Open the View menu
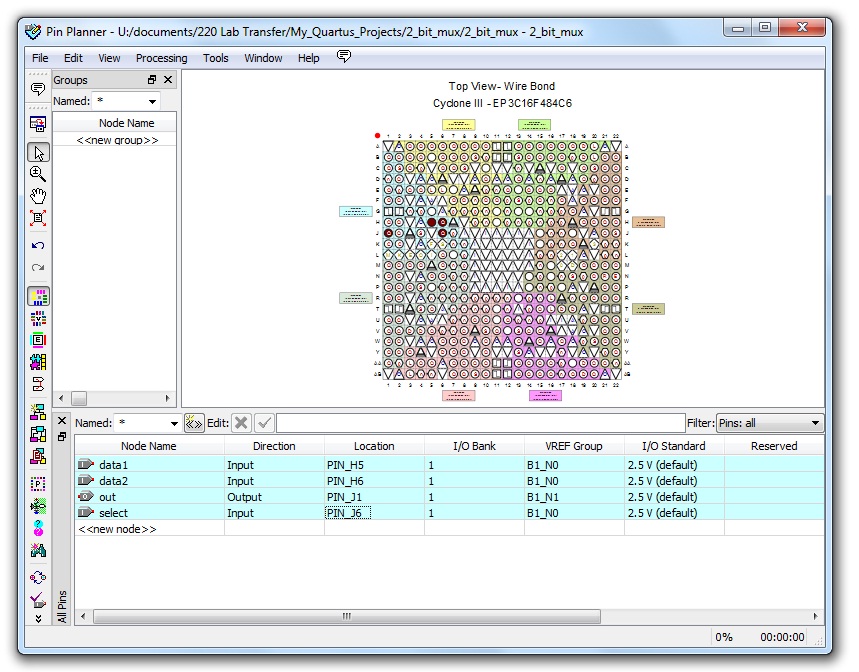Screen dimensions: 859x672 pyautogui.click(x=109, y=58)
